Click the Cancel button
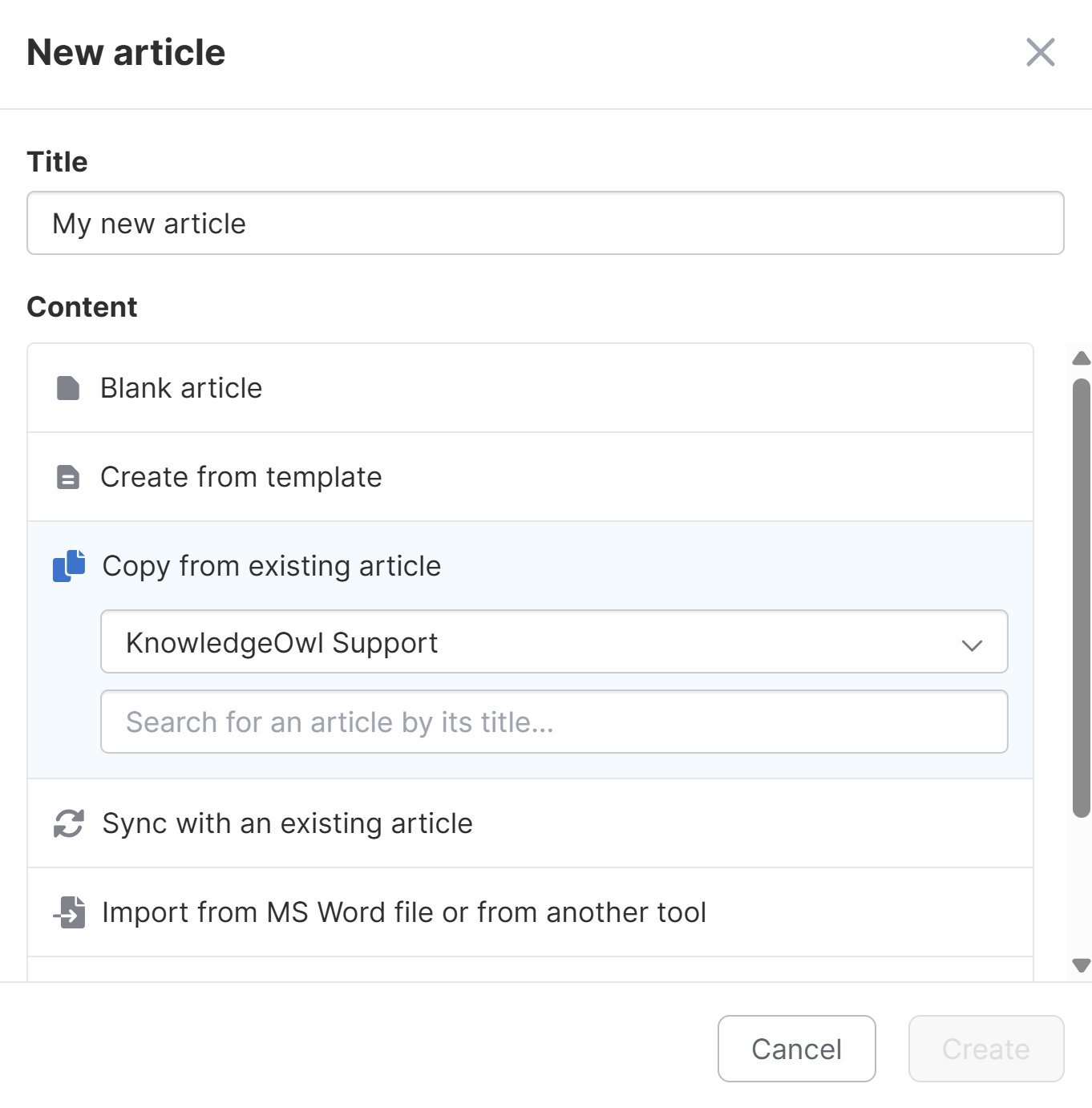 click(x=796, y=1049)
